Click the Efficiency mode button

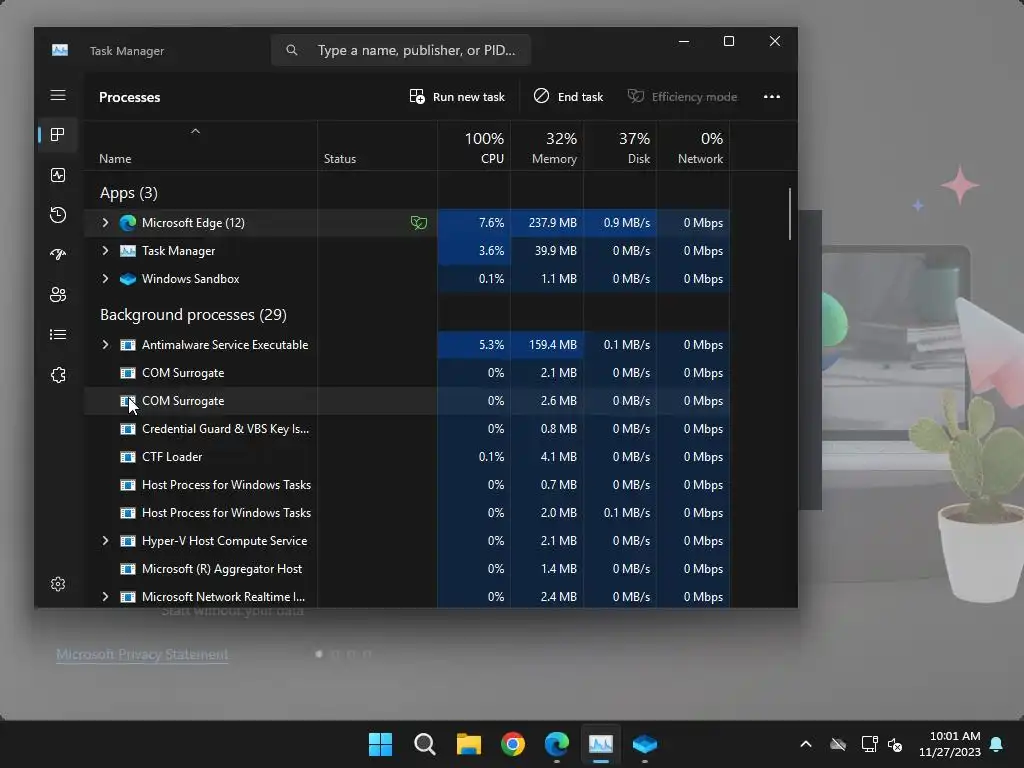click(x=682, y=97)
